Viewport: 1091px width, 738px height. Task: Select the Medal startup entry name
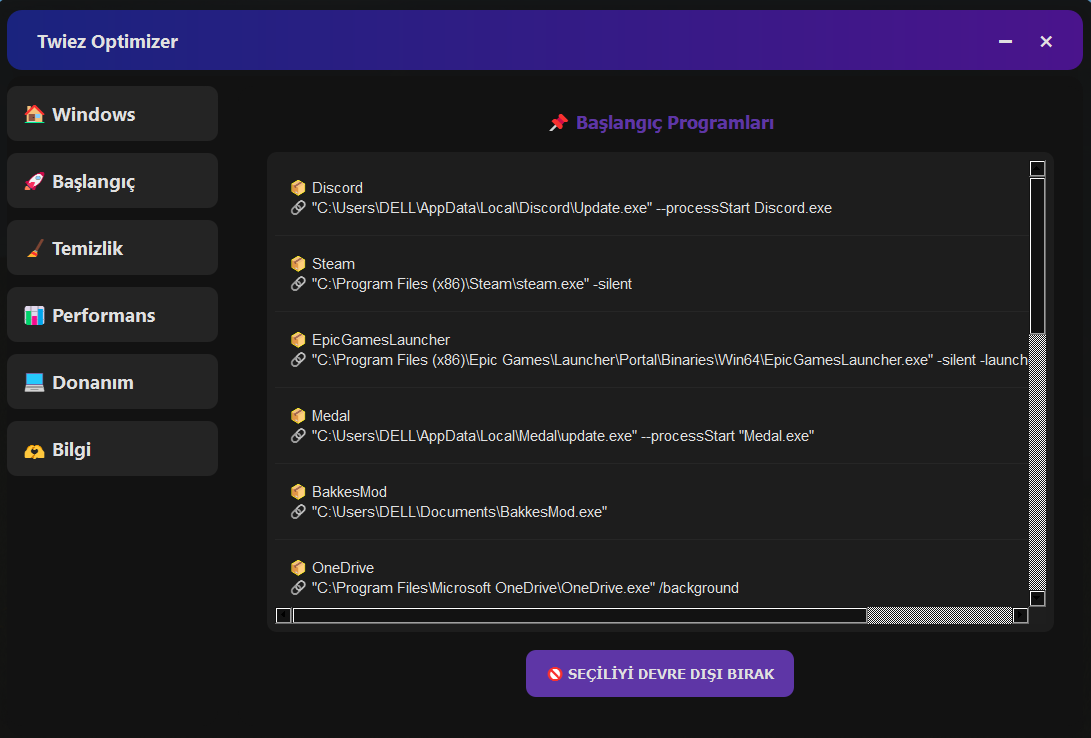click(x=331, y=415)
